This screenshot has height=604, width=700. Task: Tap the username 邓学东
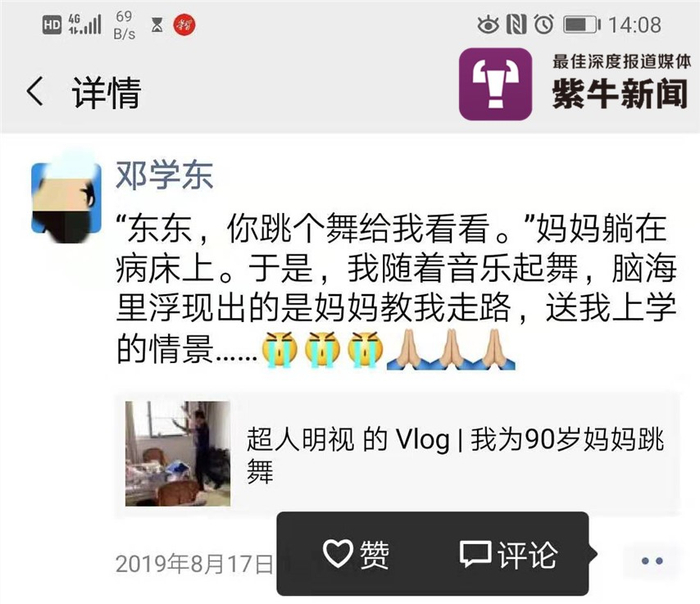(x=164, y=175)
